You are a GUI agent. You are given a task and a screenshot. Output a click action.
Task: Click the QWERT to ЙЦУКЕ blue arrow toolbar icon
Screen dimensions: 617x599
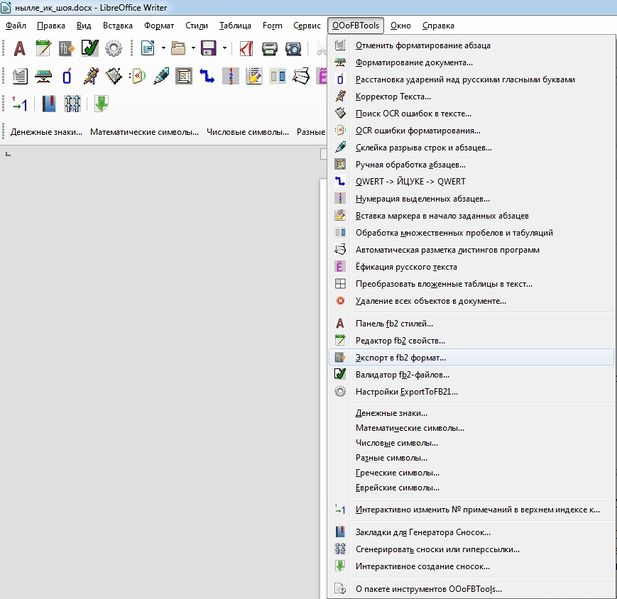point(207,76)
